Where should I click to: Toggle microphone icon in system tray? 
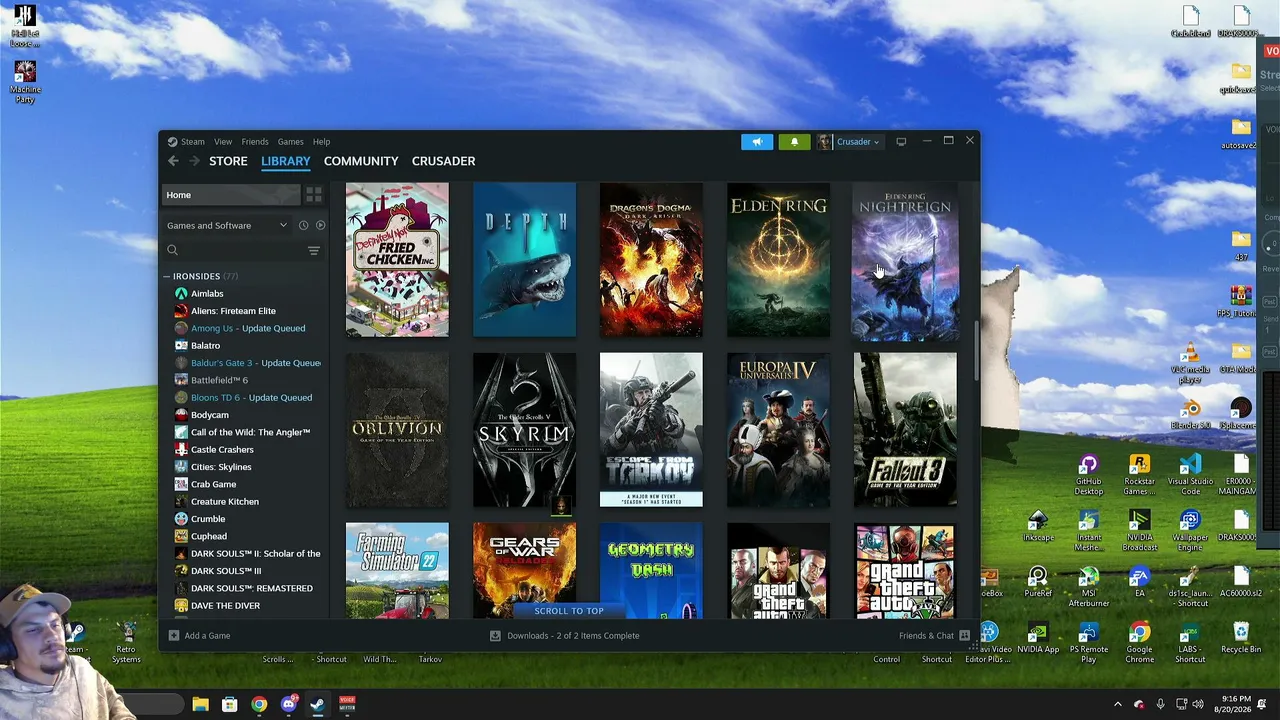[x=1160, y=704]
